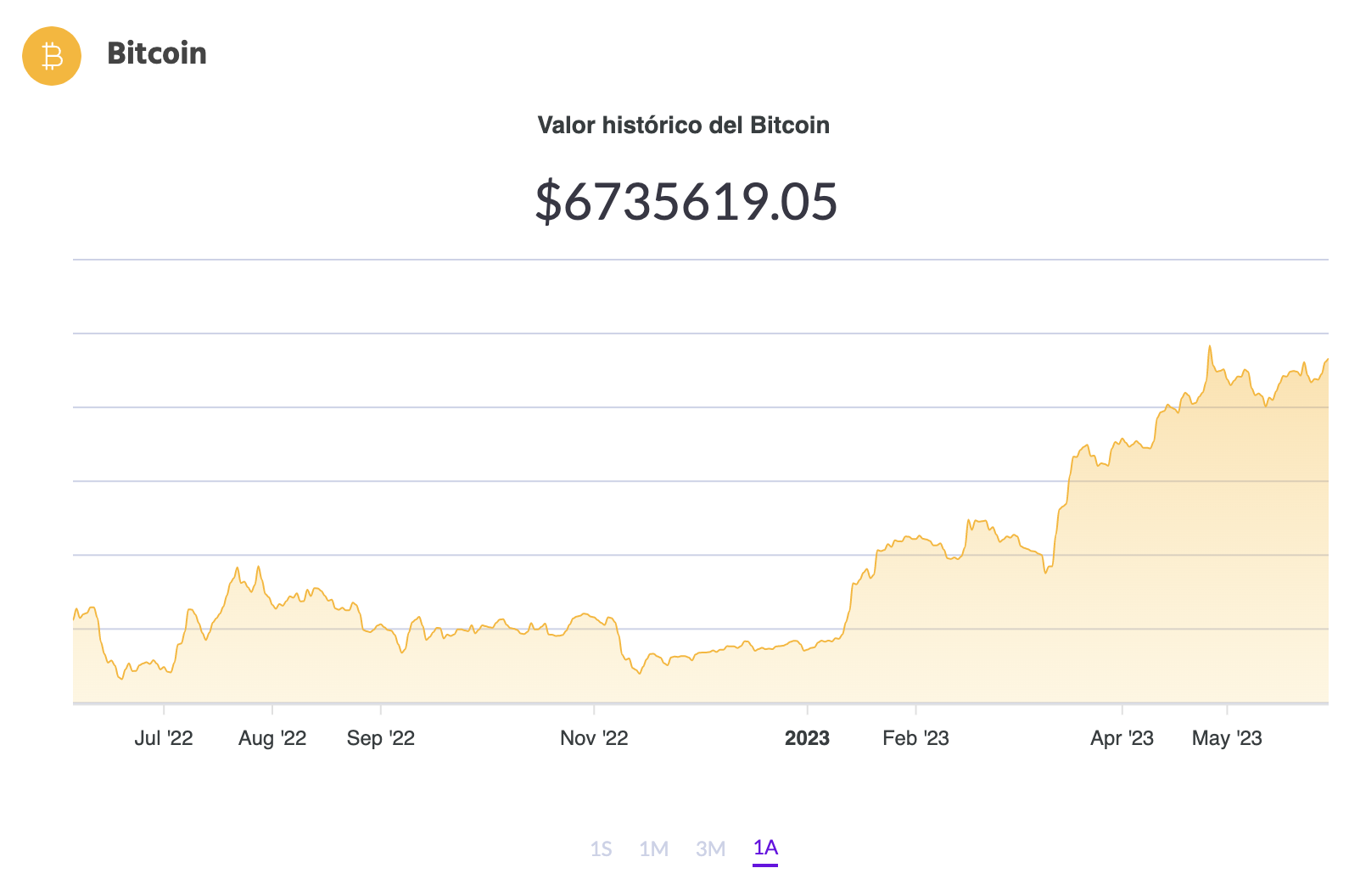This screenshot has height=896, width=1349.
Task: Click the Valor histórico del Bitcoin label
Action: 684,125
